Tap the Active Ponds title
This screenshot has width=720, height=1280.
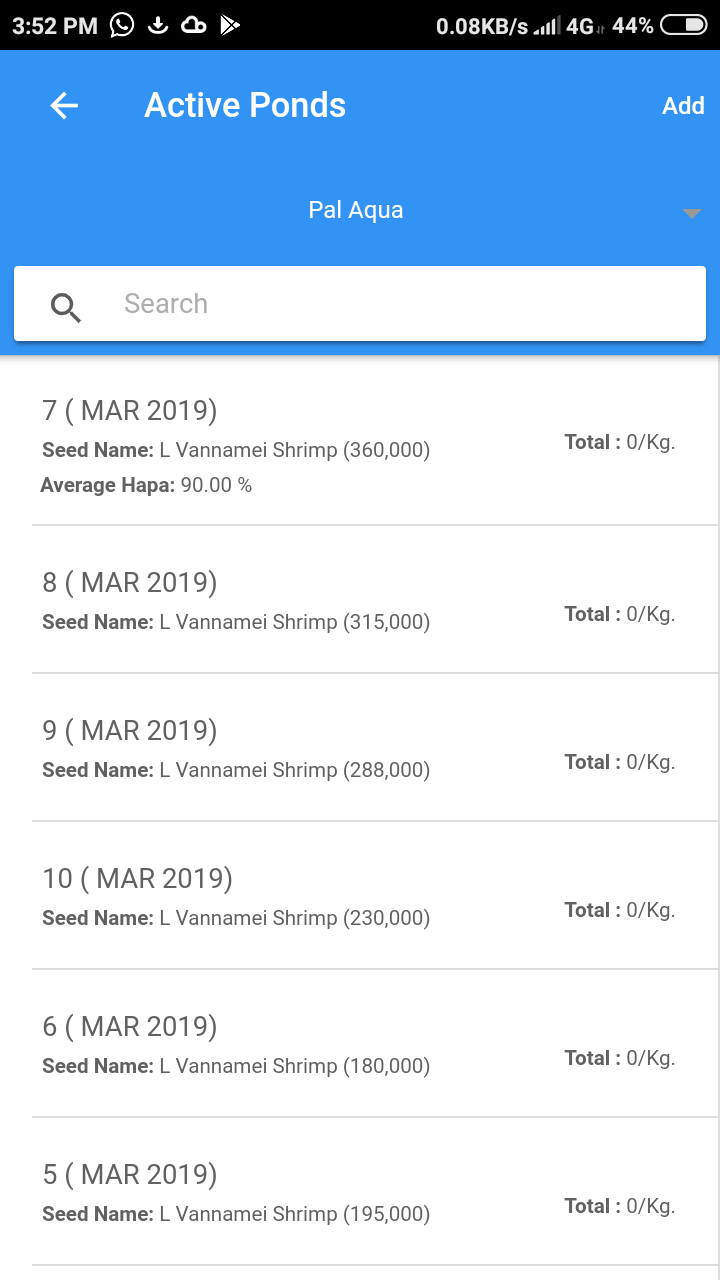(245, 106)
